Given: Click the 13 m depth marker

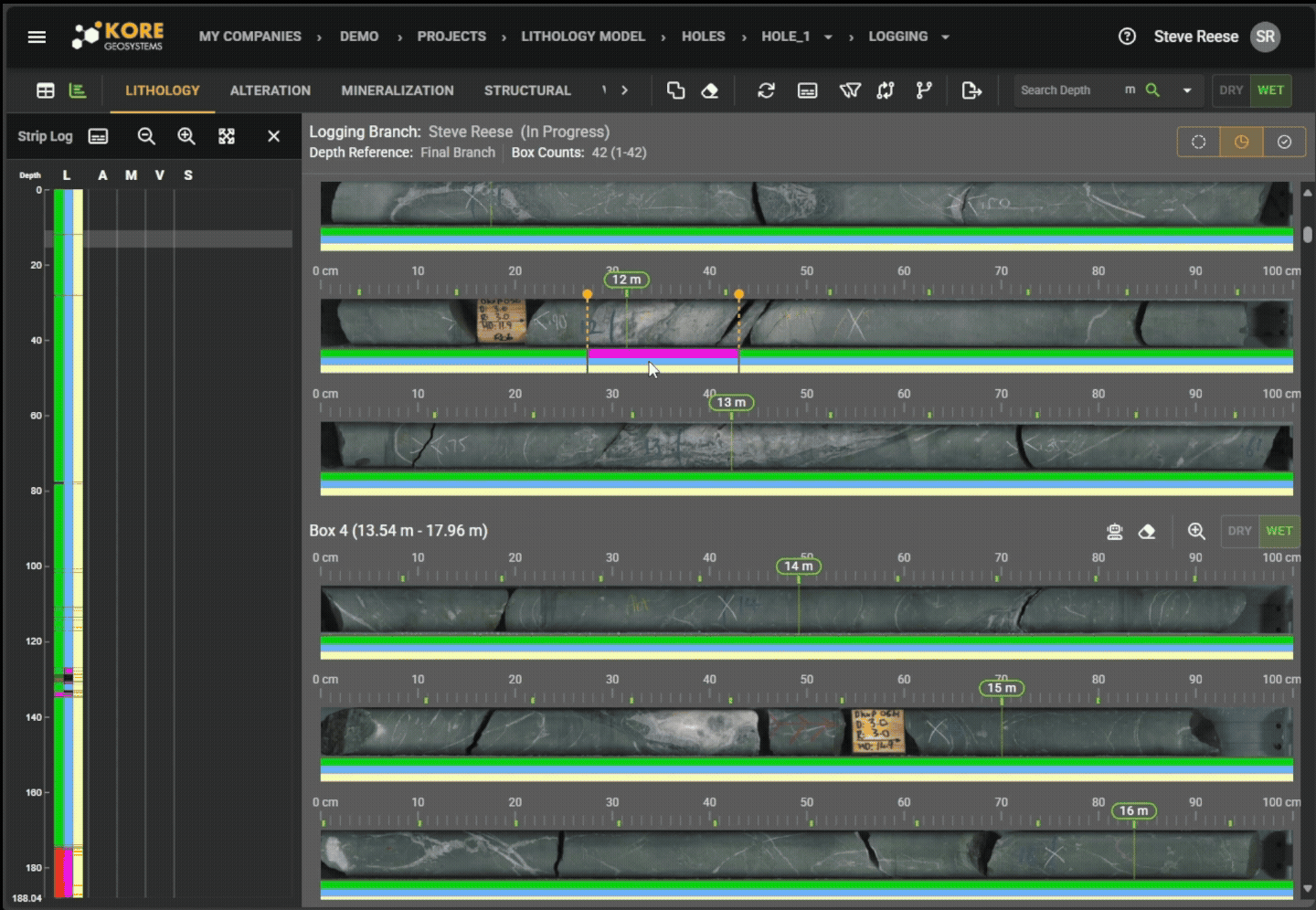Looking at the screenshot, I should pyautogui.click(x=732, y=402).
